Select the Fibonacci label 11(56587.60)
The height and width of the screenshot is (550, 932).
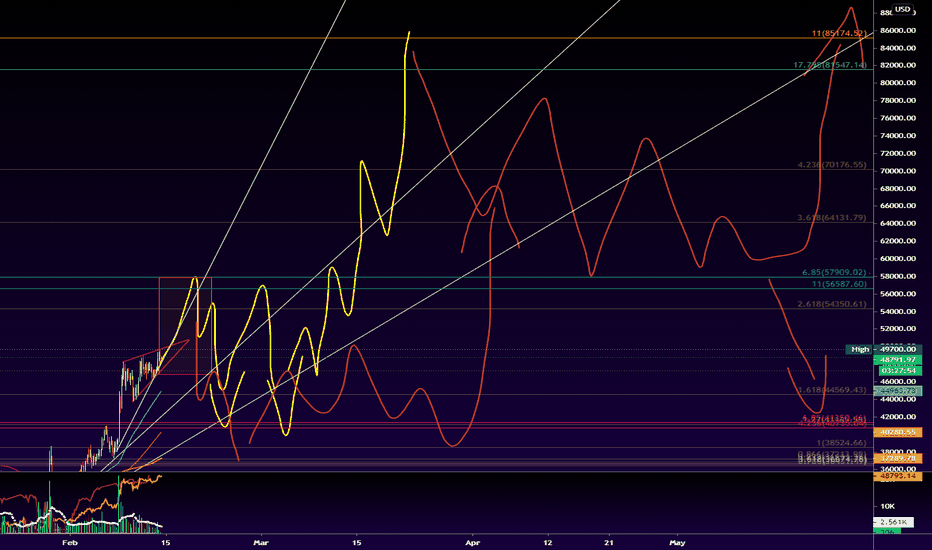[839, 284]
